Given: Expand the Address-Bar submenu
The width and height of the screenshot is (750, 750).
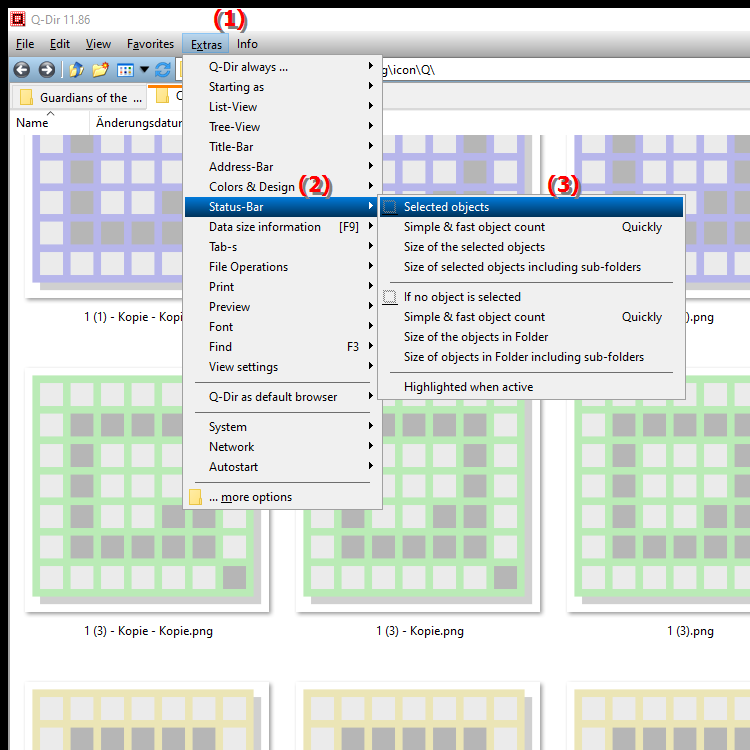Looking at the screenshot, I should point(283,167).
